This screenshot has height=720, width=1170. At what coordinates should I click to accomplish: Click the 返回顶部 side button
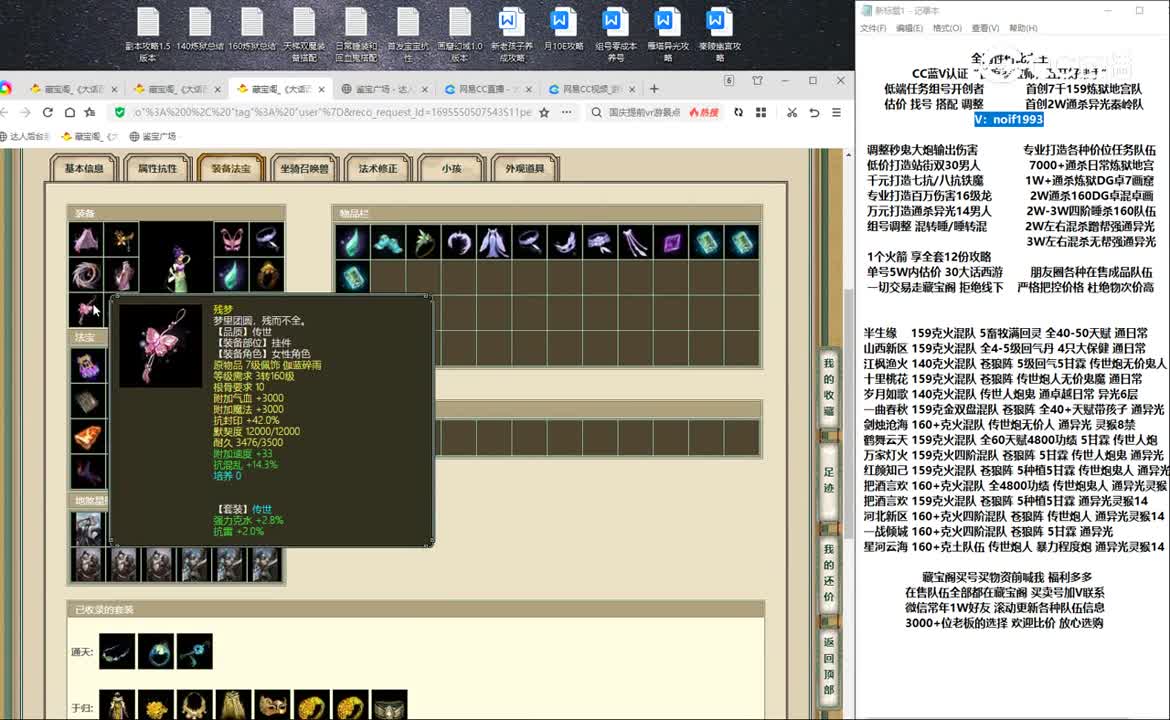[x=828, y=666]
